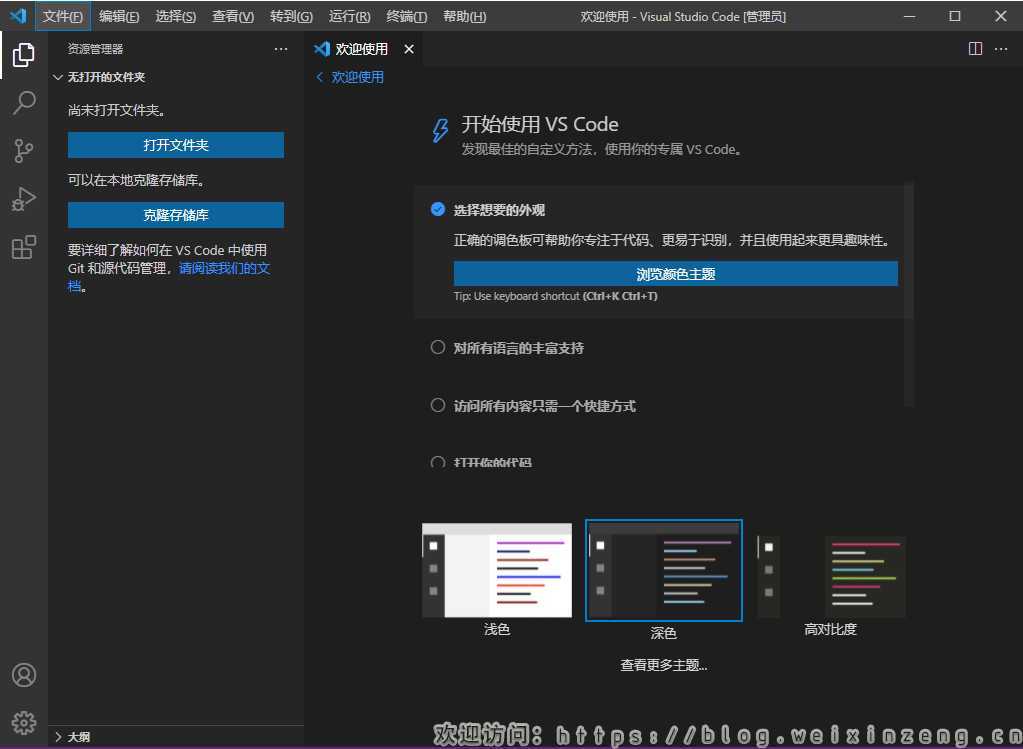Select the 深色 theme thumbnail
The width and height of the screenshot is (1023, 749).
pos(664,570)
